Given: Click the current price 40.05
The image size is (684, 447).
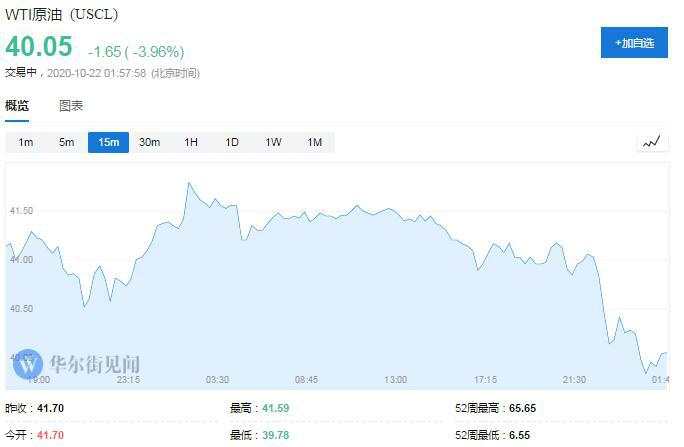Looking at the screenshot, I should pyautogui.click(x=40, y=47).
